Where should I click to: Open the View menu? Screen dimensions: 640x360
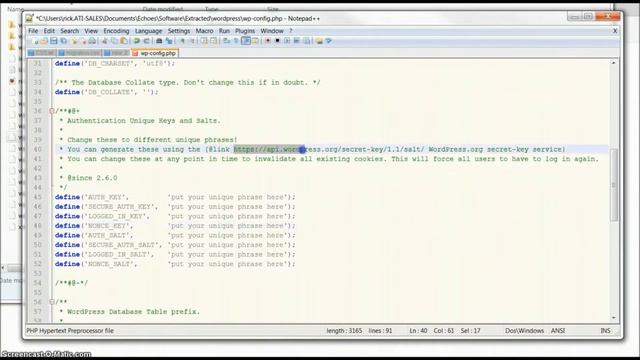pos(91,31)
